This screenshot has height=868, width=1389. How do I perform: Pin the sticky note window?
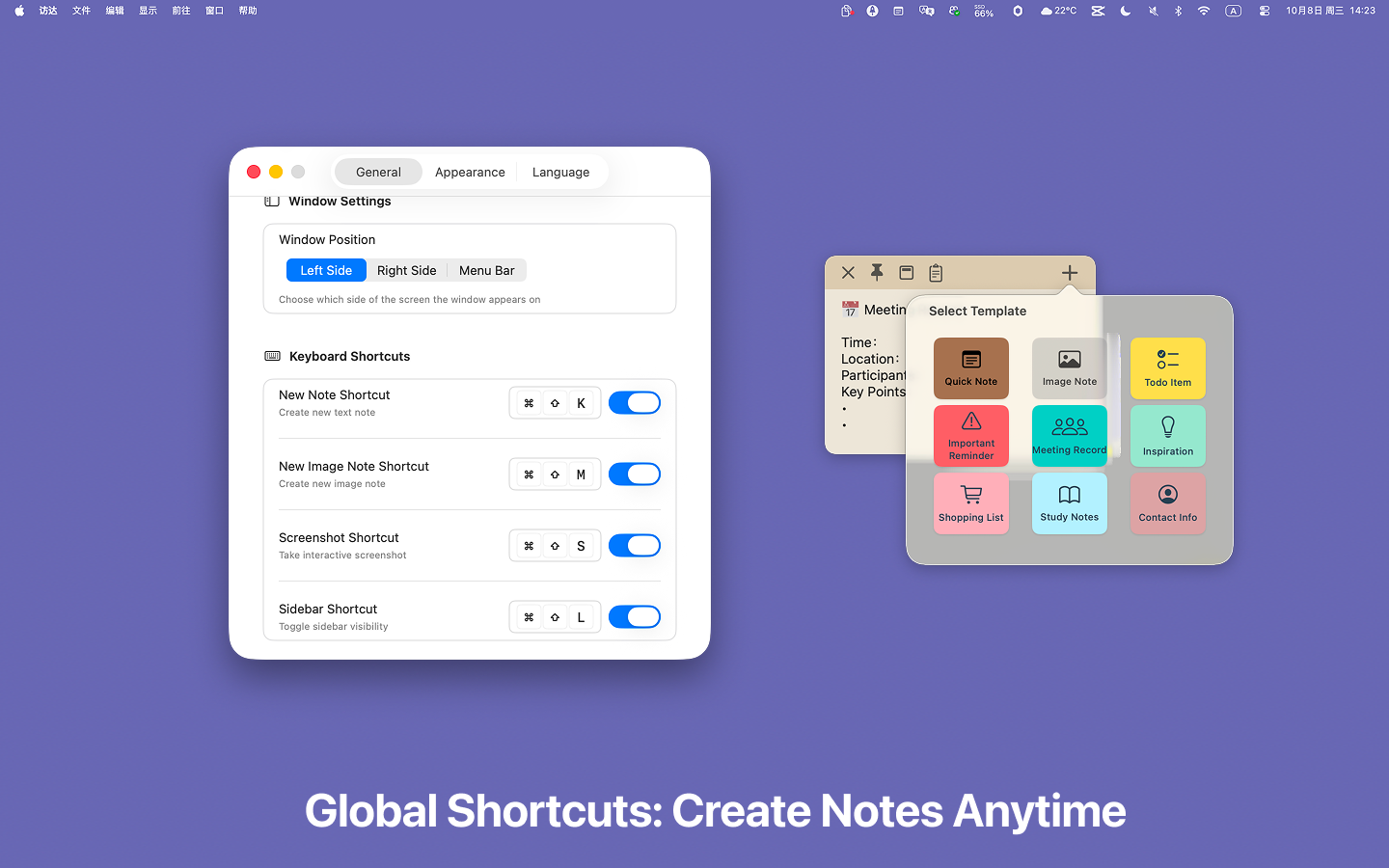(x=877, y=273)
